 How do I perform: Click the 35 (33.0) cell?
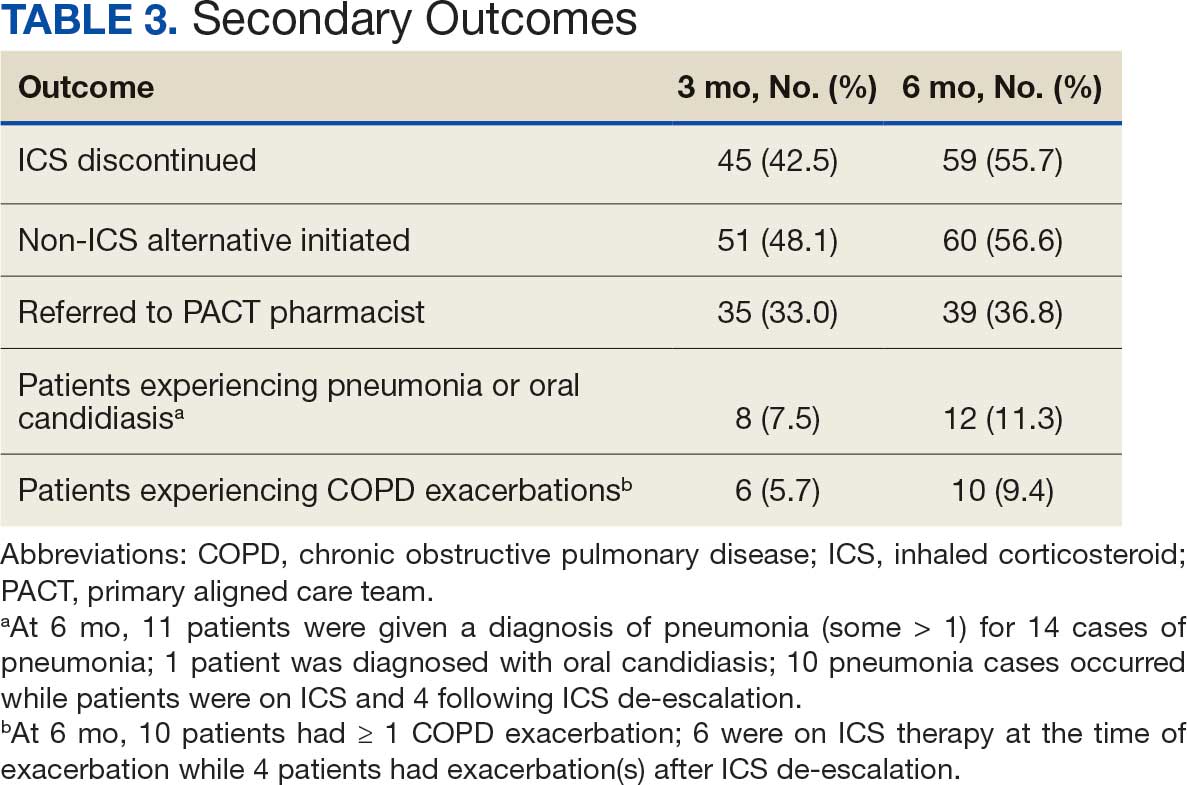point(777,312)
